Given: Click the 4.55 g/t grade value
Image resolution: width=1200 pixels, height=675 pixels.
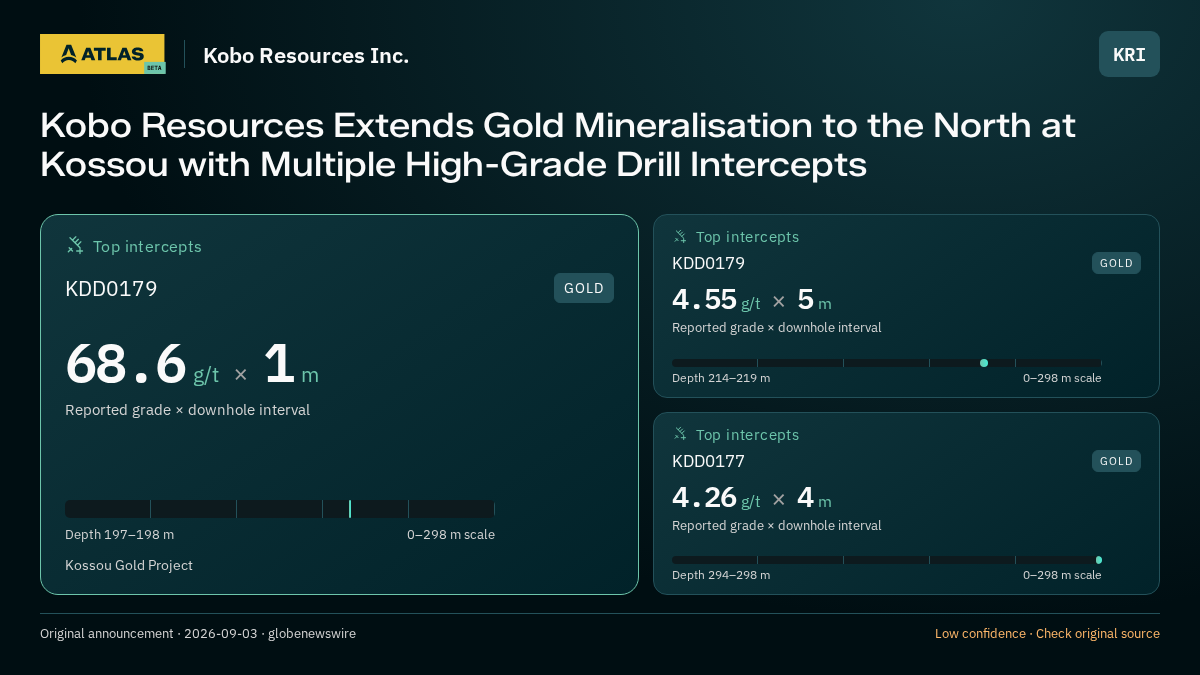Looking at the screenshot, I should click(x=716, y=300).
